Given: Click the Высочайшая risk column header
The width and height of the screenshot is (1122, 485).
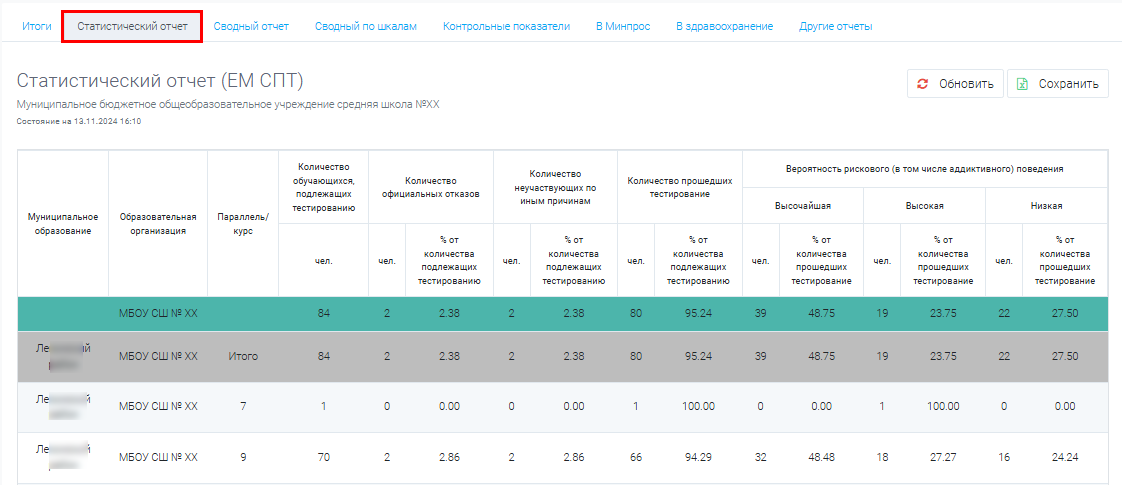Looking at the screenshot, I should click(803, 205).
